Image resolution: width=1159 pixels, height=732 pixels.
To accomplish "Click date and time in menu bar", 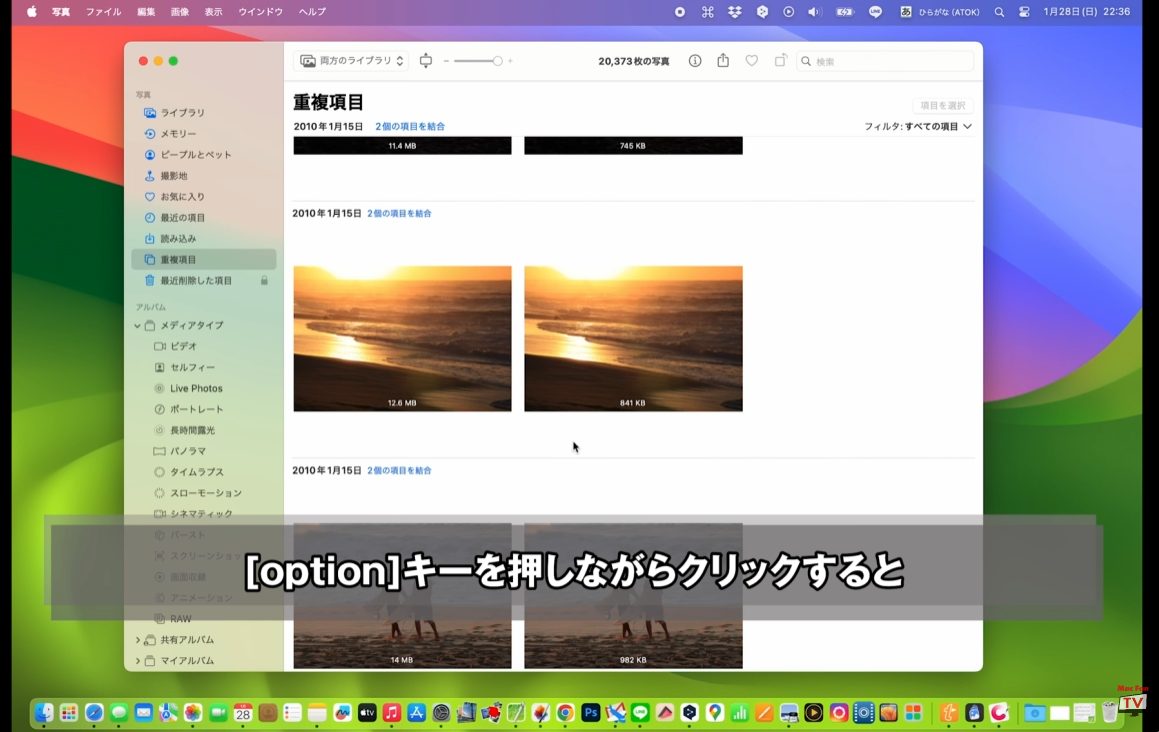I will point(1086,12).
